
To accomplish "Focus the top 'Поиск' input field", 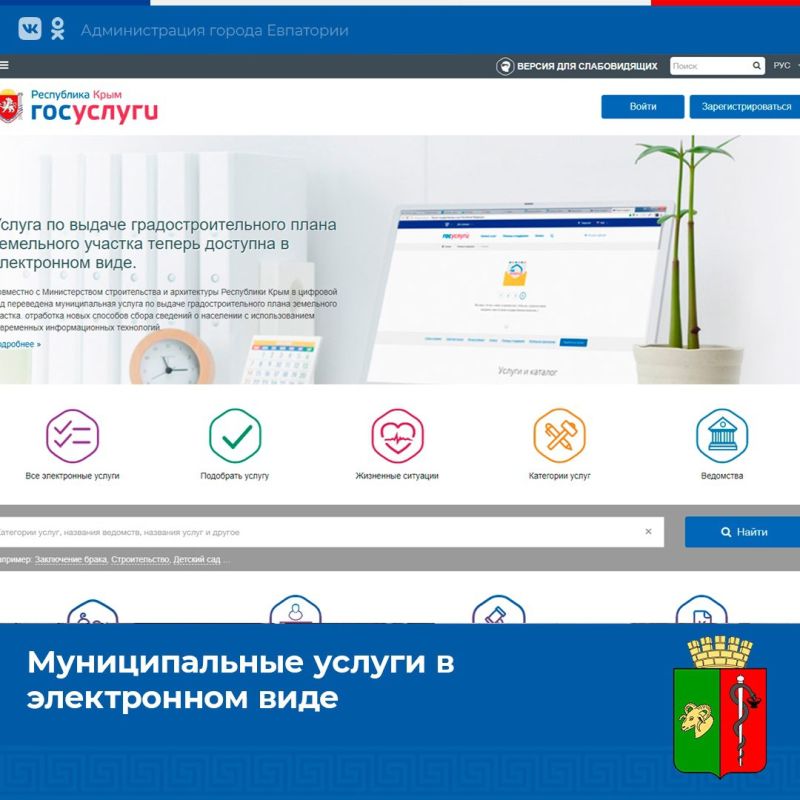I will point(708,66).
